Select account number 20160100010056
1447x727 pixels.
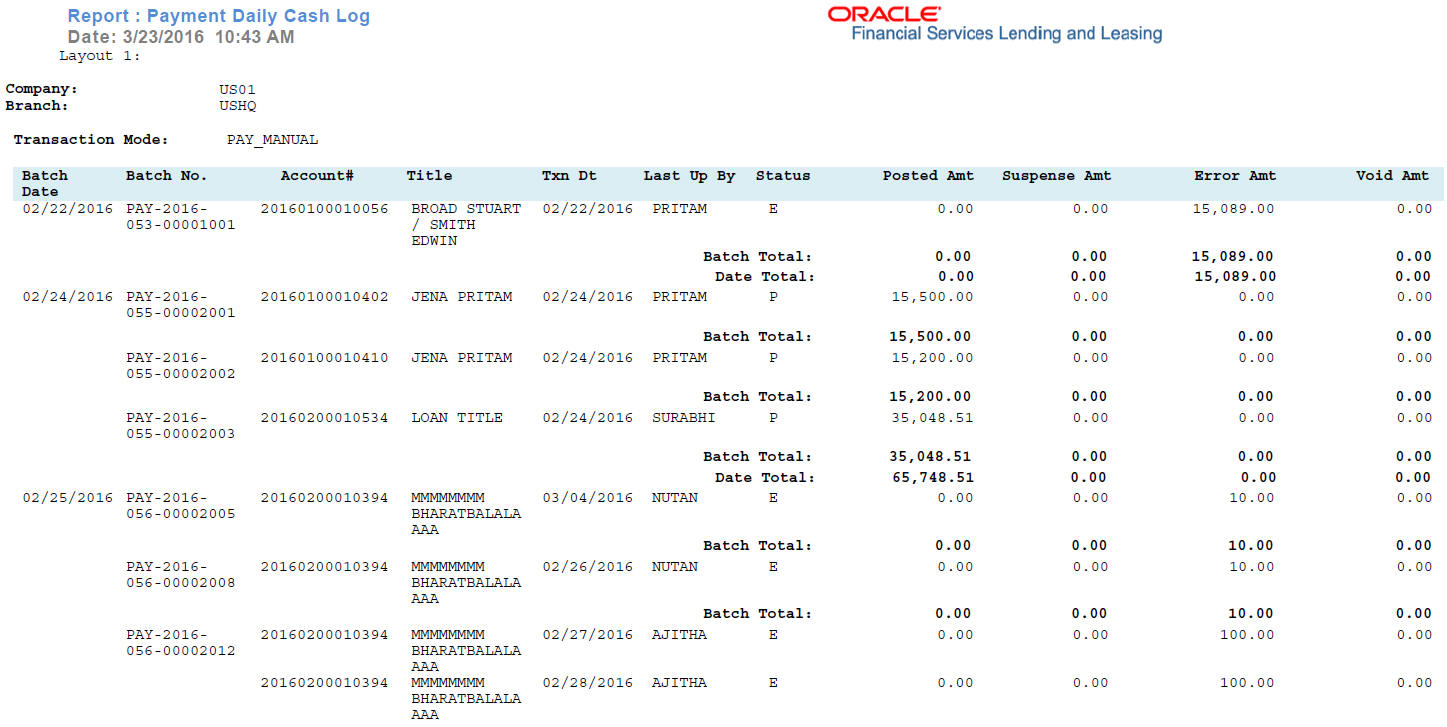324,209
